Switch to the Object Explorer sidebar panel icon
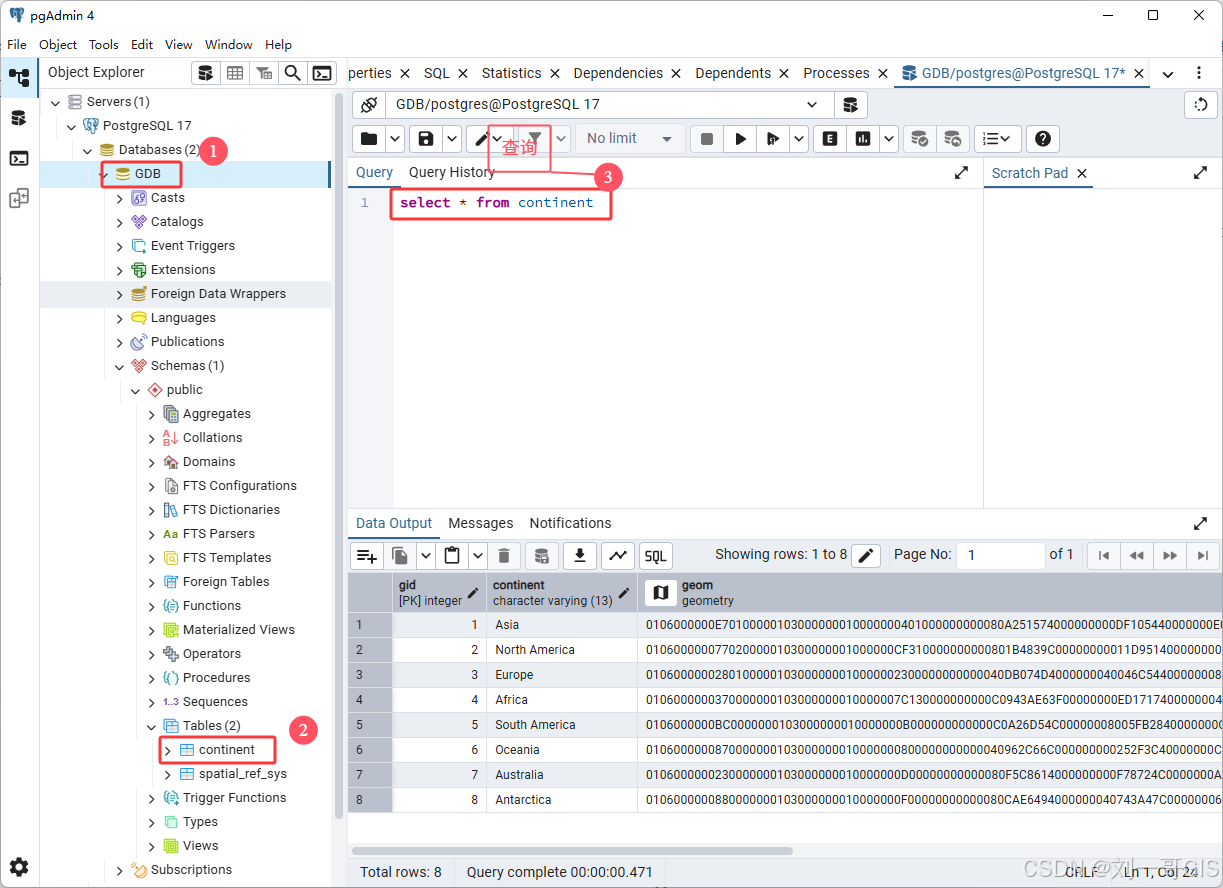1223x888 pixels. (x=19, y=77)
